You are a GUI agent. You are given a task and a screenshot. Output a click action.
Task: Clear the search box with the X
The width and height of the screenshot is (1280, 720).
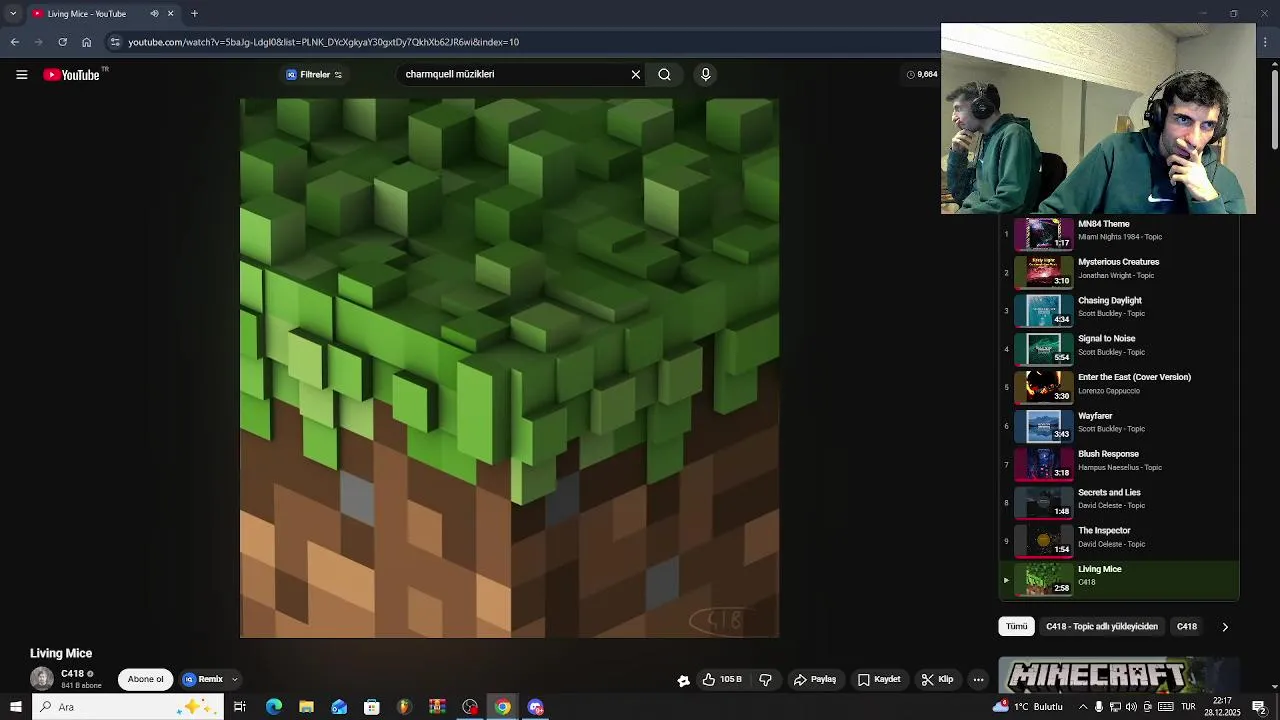(635, 74)
